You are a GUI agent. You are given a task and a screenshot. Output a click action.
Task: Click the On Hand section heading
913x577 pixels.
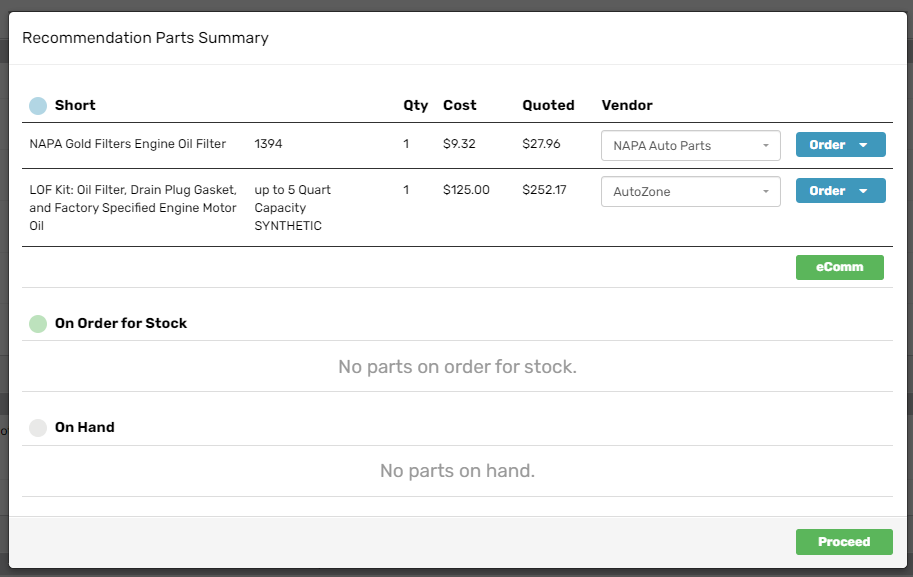85,427
